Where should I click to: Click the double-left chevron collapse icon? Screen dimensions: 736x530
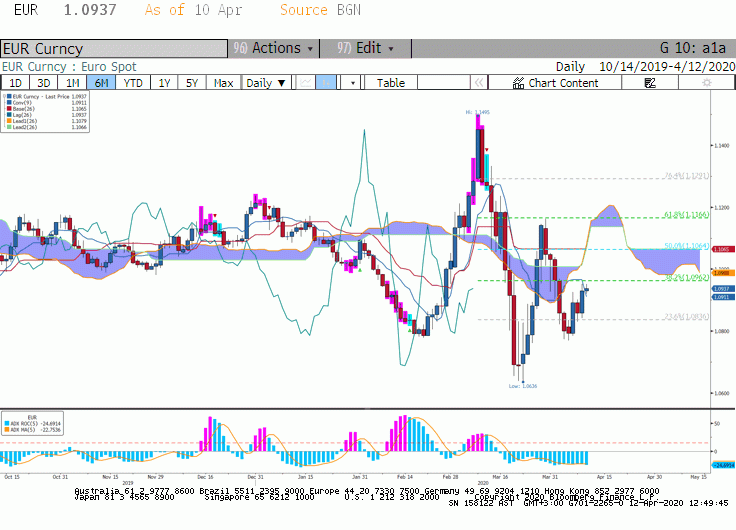point(479,83)
